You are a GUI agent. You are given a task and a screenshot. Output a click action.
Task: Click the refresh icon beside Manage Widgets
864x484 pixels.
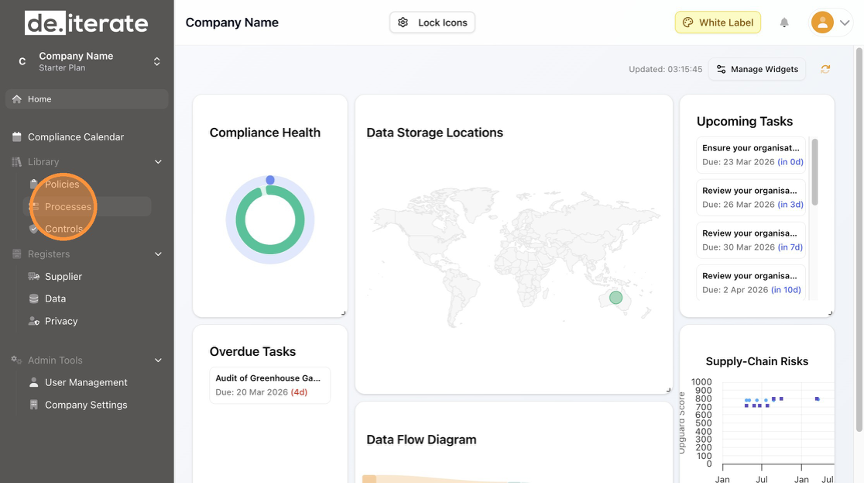825,69
